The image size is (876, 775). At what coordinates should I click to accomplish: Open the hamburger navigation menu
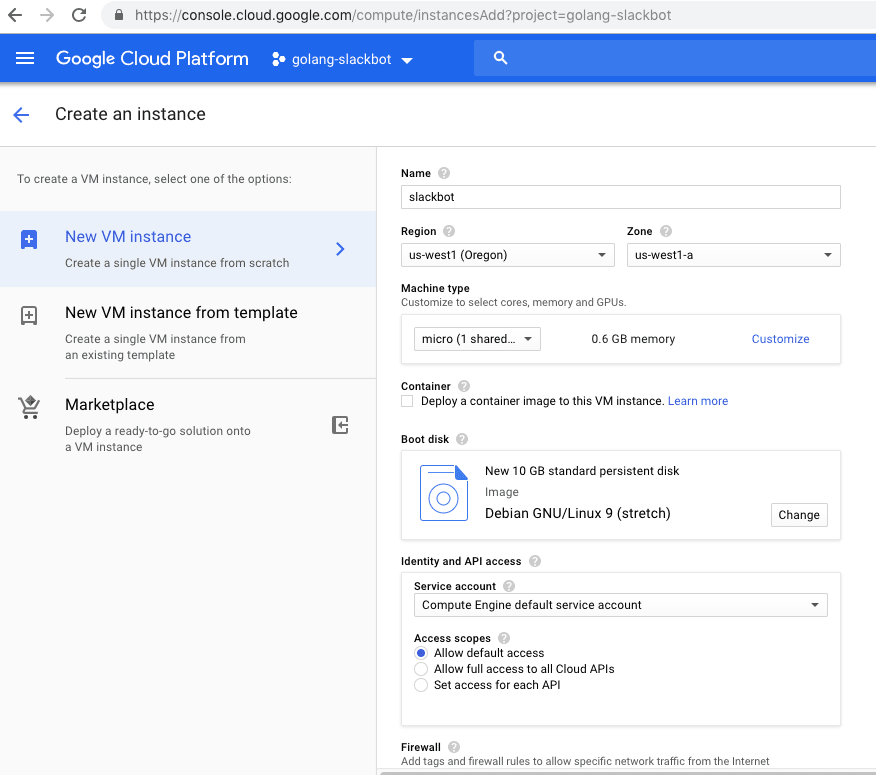25,58
